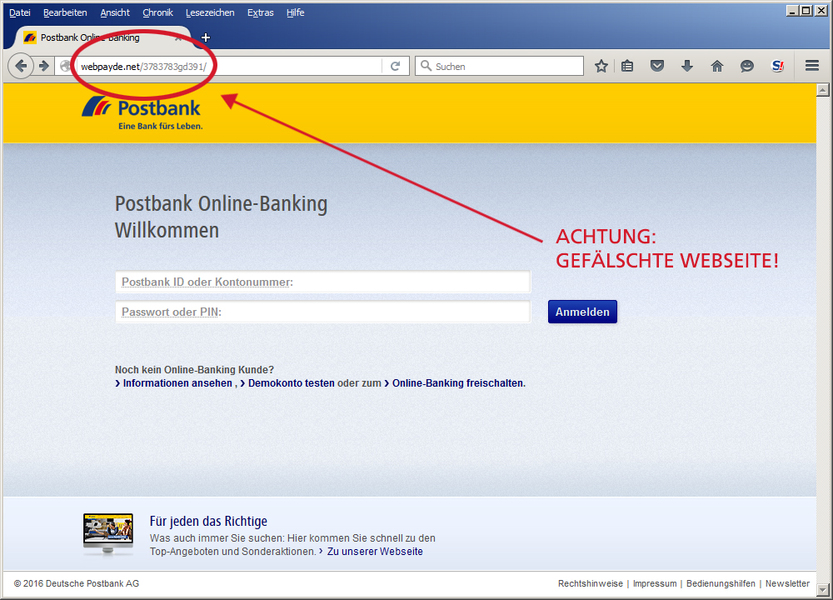Open the Datei menu
833x600 pixels.
[20, 12]
